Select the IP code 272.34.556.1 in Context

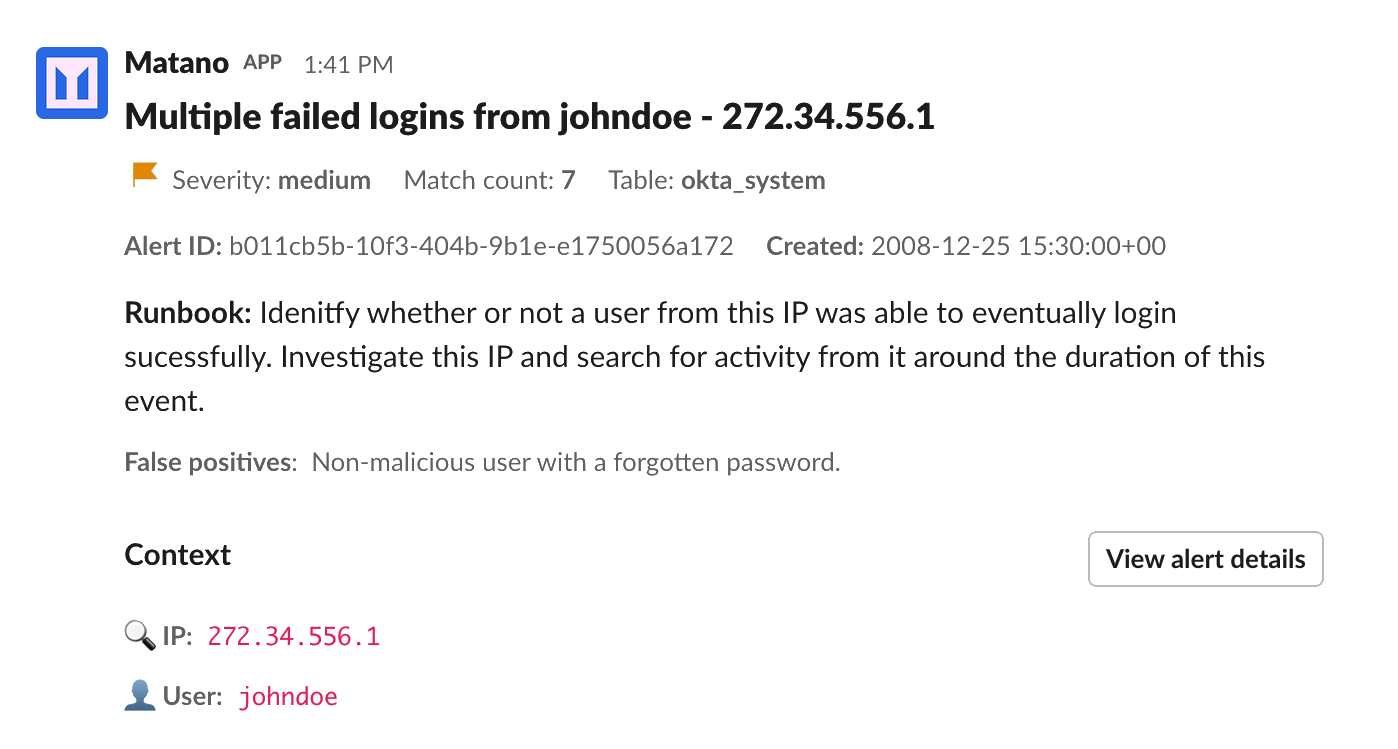pyautogui.click(x=294, y=636)
